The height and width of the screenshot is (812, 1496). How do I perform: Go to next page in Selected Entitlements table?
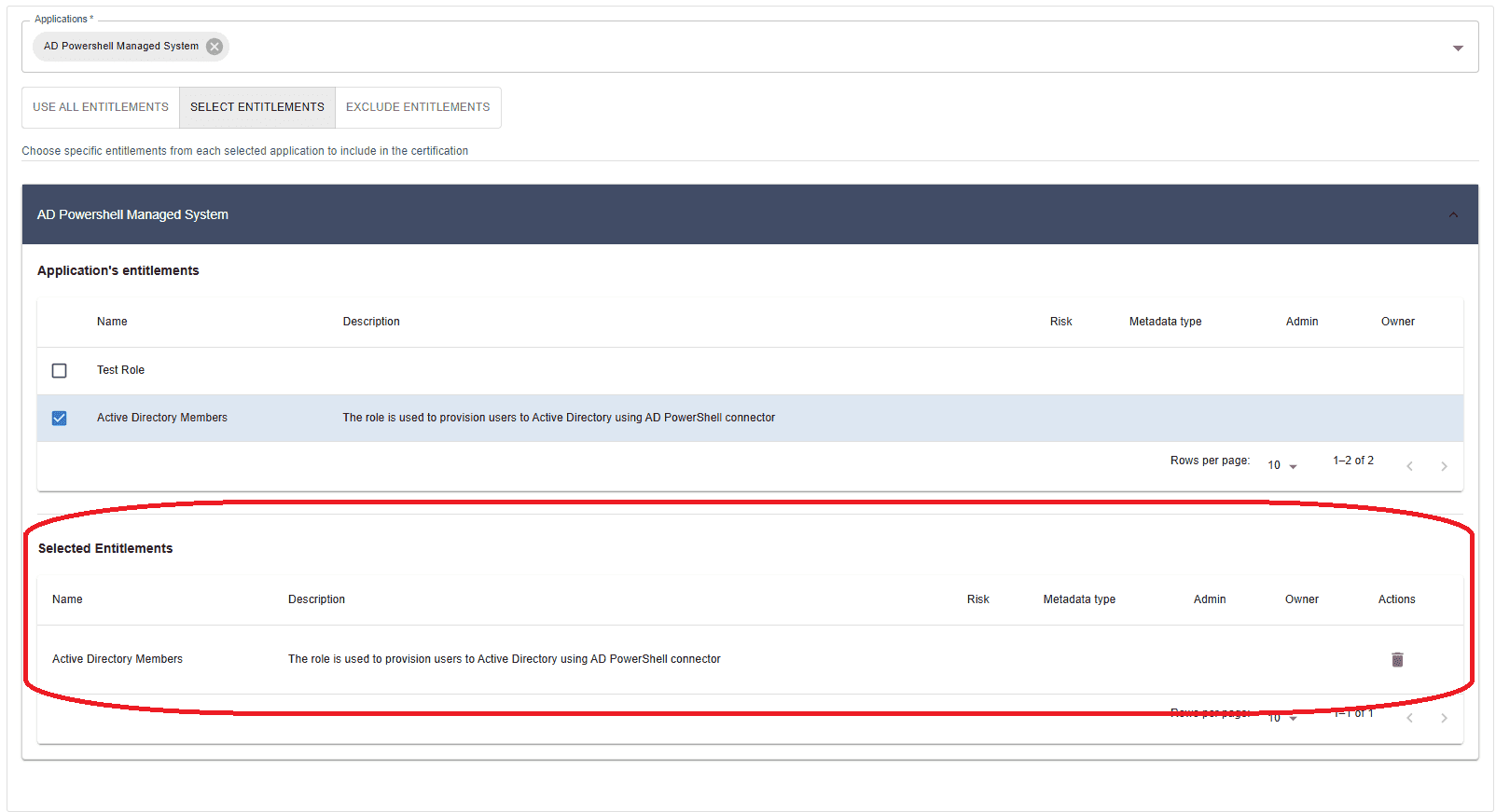click(x=1444, y=718)
